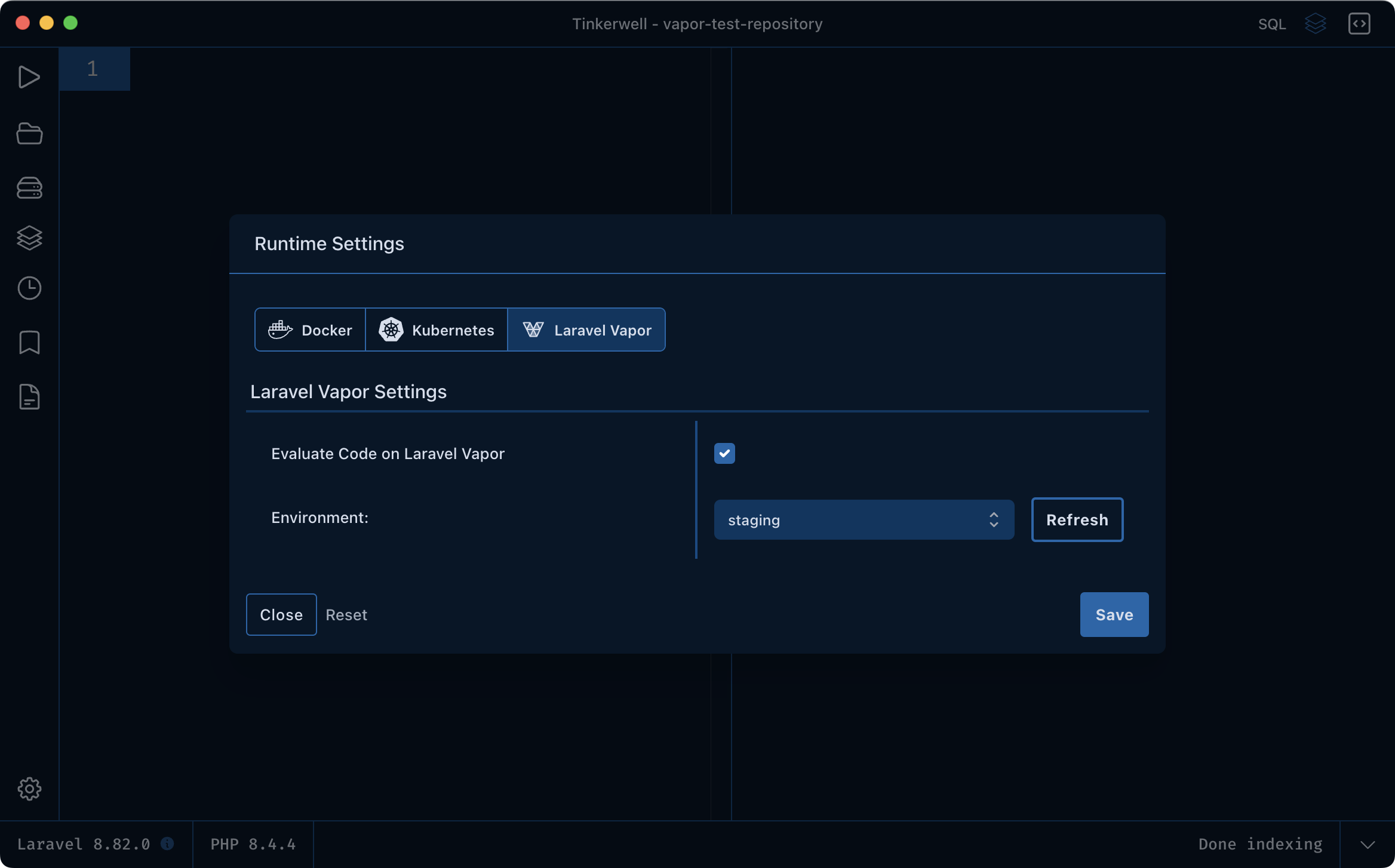
Task: Click SQL in the title bar
Action: 1271,24
